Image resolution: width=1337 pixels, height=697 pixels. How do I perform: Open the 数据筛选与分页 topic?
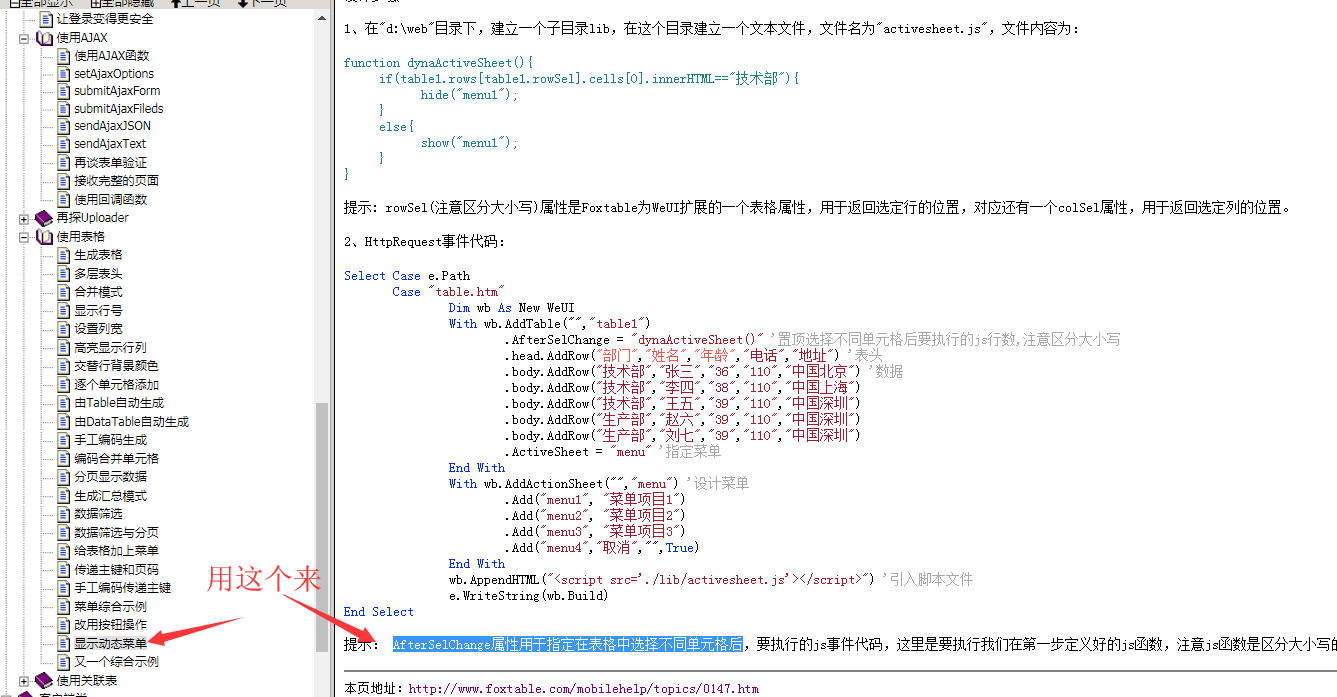[x=116, y=533]
